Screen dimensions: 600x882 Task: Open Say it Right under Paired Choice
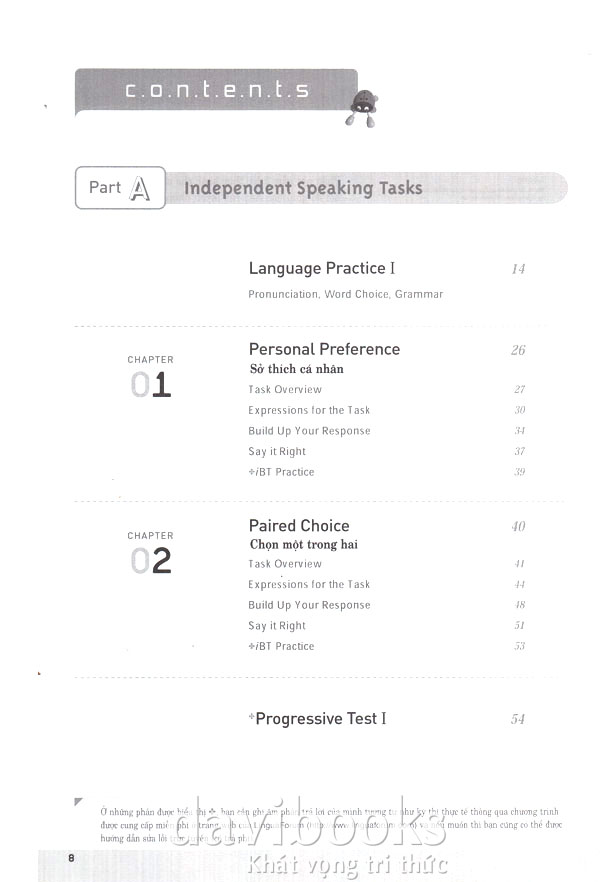(x=277, y=626)
